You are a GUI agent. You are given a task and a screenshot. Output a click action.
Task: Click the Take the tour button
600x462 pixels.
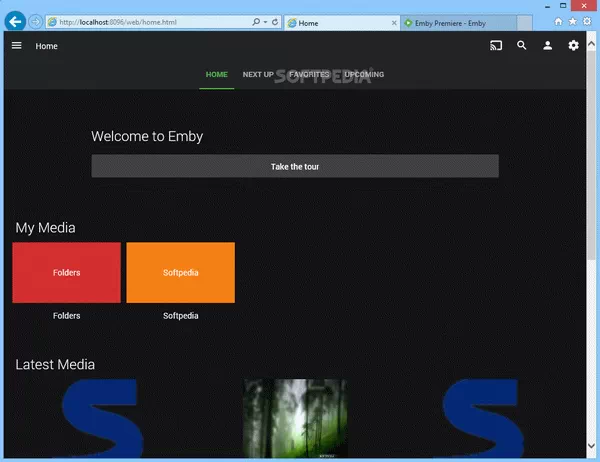(x=295, y=167)
